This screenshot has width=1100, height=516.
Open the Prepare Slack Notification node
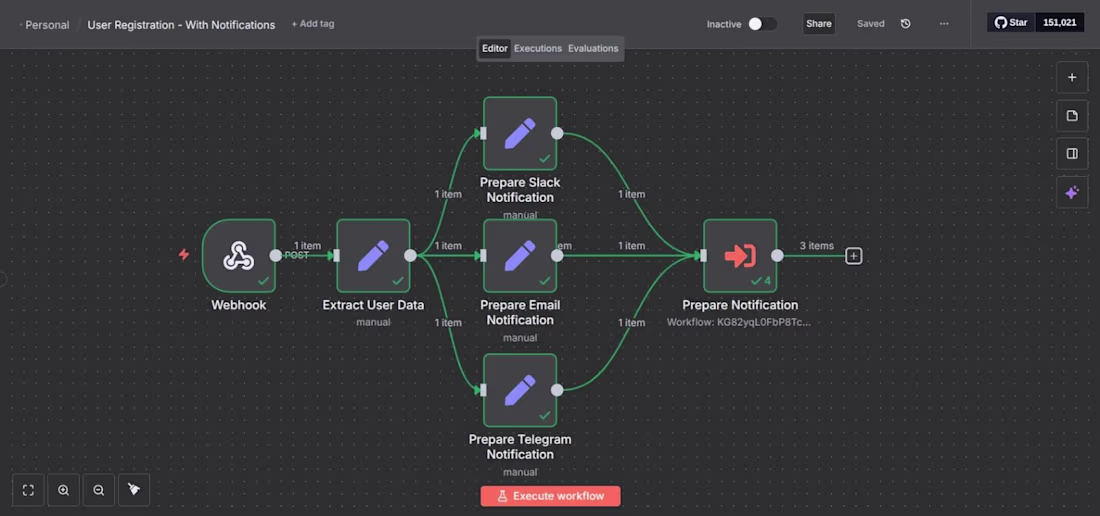pyautogui.click(x=520, y=133)
